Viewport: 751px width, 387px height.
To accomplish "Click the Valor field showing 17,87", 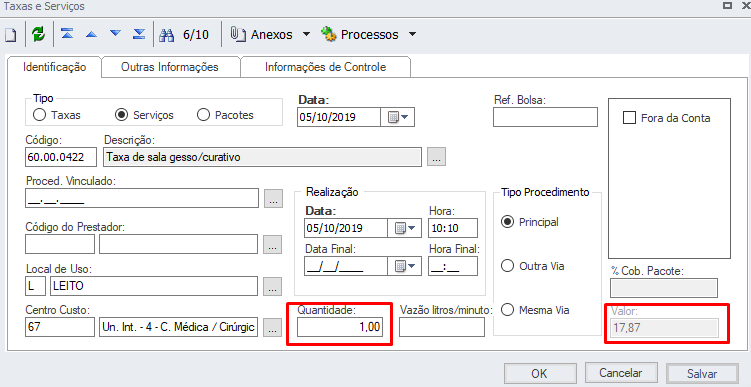I will 664,328.
